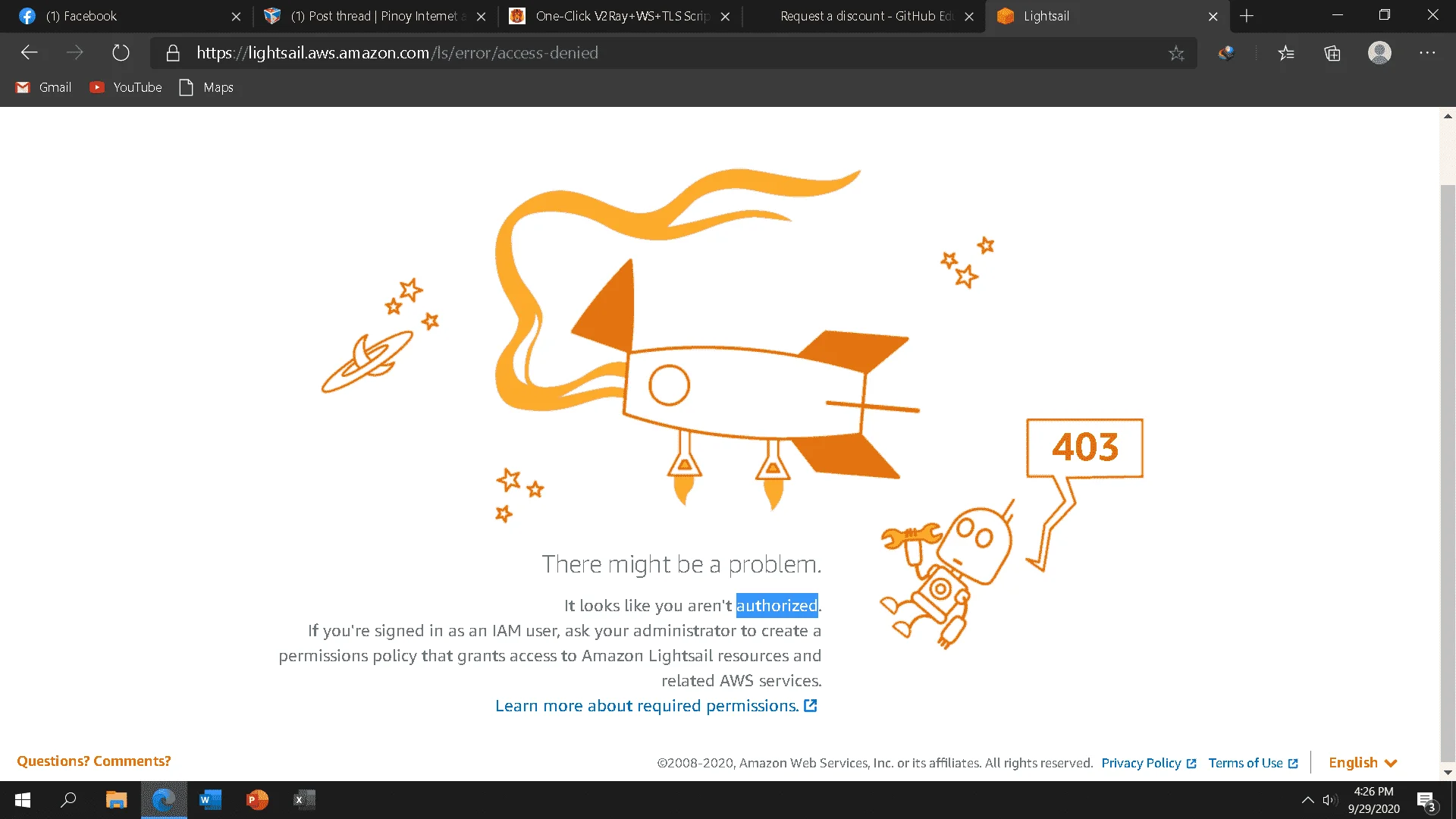The width and height of the screenshot is (1456, 819).
Task: Open a new tab with the plus button
Action: pyautogui.click(x=1247, y=16)
